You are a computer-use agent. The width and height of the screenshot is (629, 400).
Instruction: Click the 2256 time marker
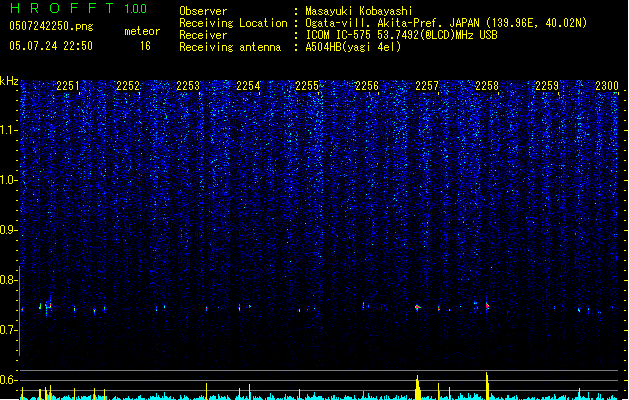367,86
